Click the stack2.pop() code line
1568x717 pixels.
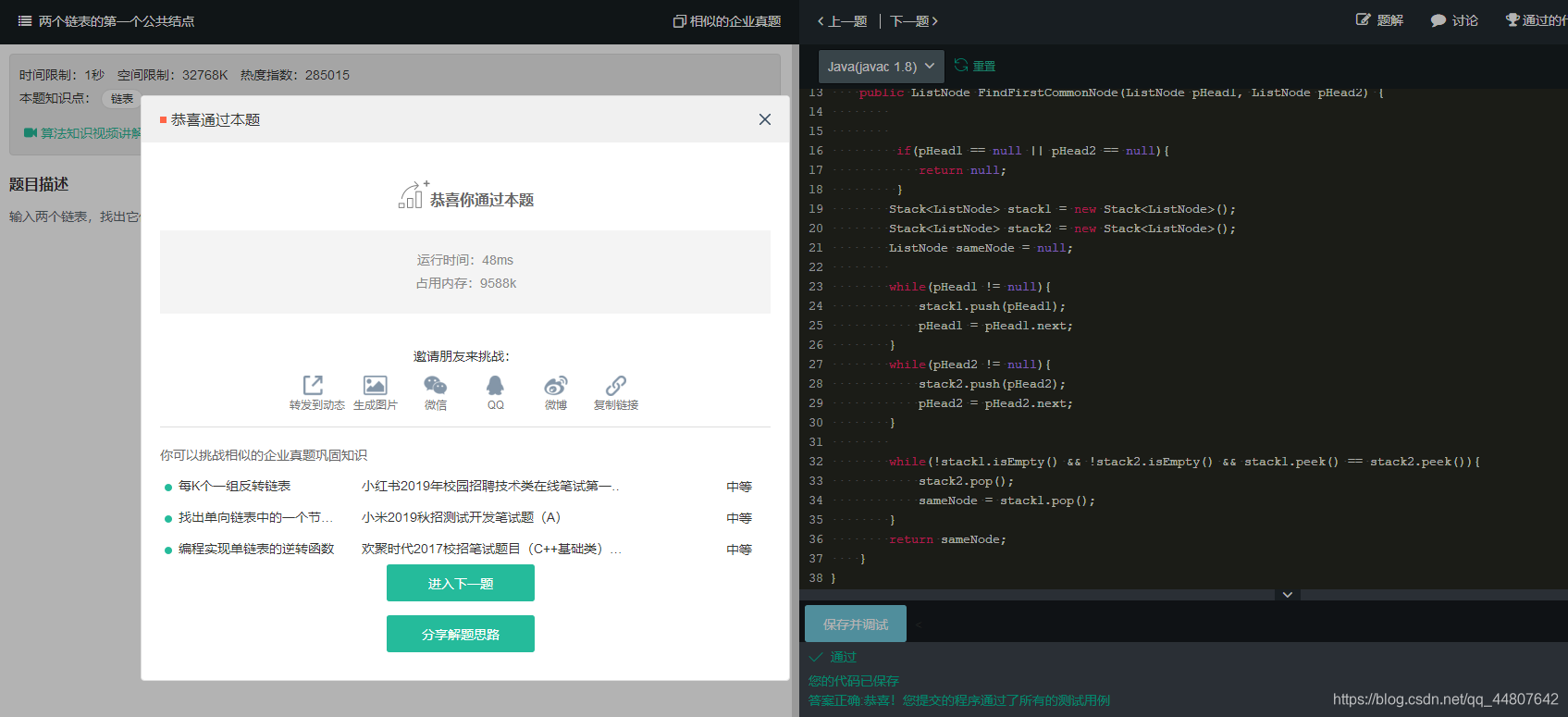[966, 481]
